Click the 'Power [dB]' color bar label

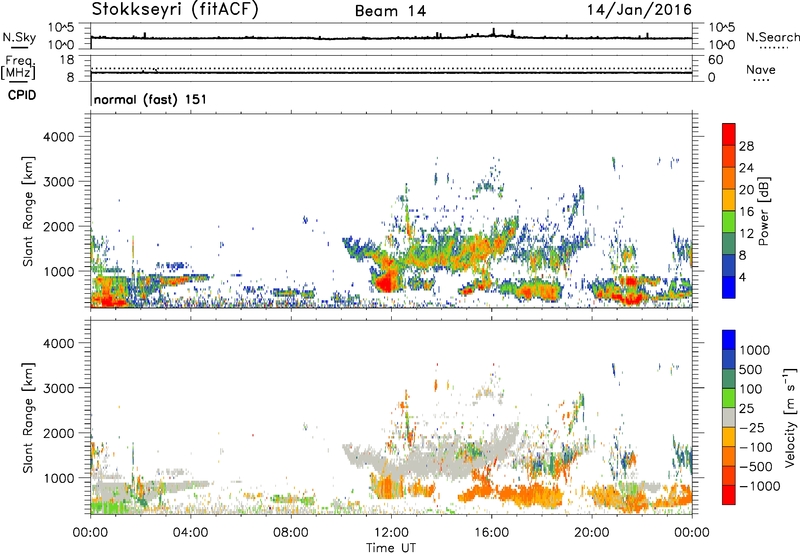pos(763,211)
